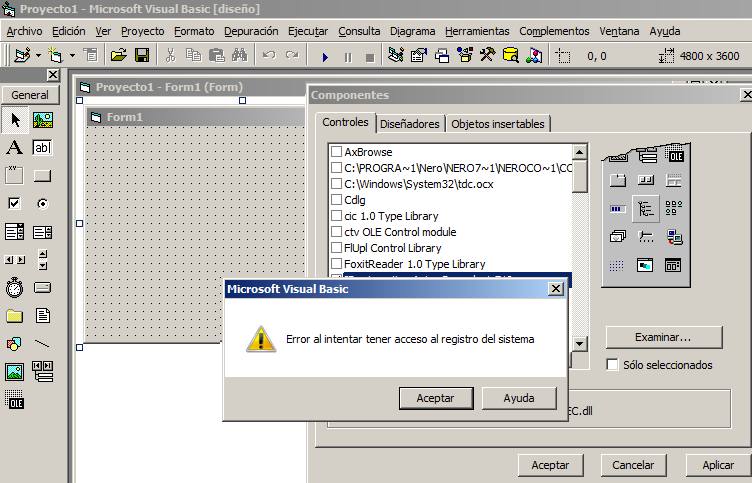Check the NERO path component checkbox
Screen dimensions: 752x483
tap(337, 168)
